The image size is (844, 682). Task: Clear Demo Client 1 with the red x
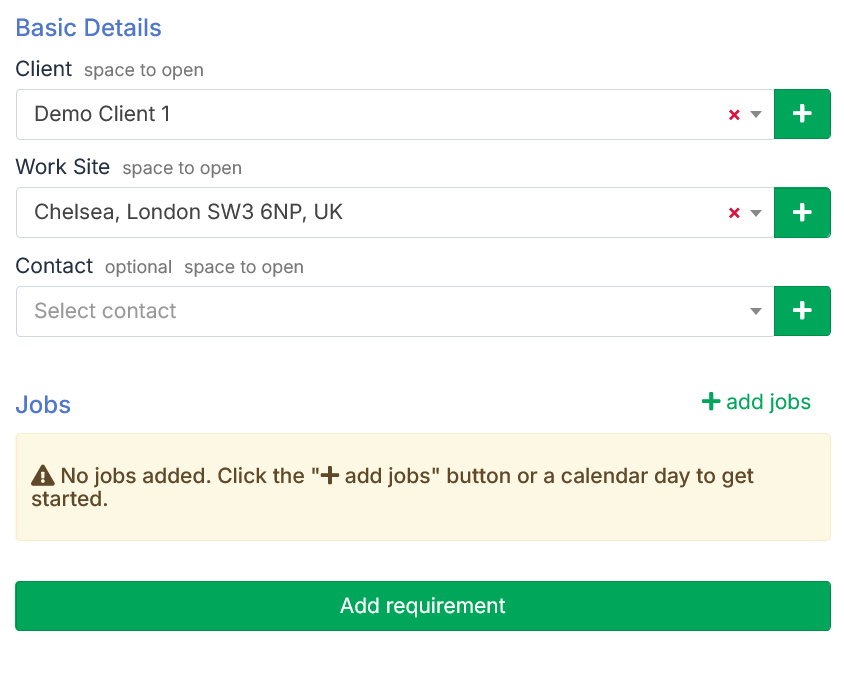[735, 113]
